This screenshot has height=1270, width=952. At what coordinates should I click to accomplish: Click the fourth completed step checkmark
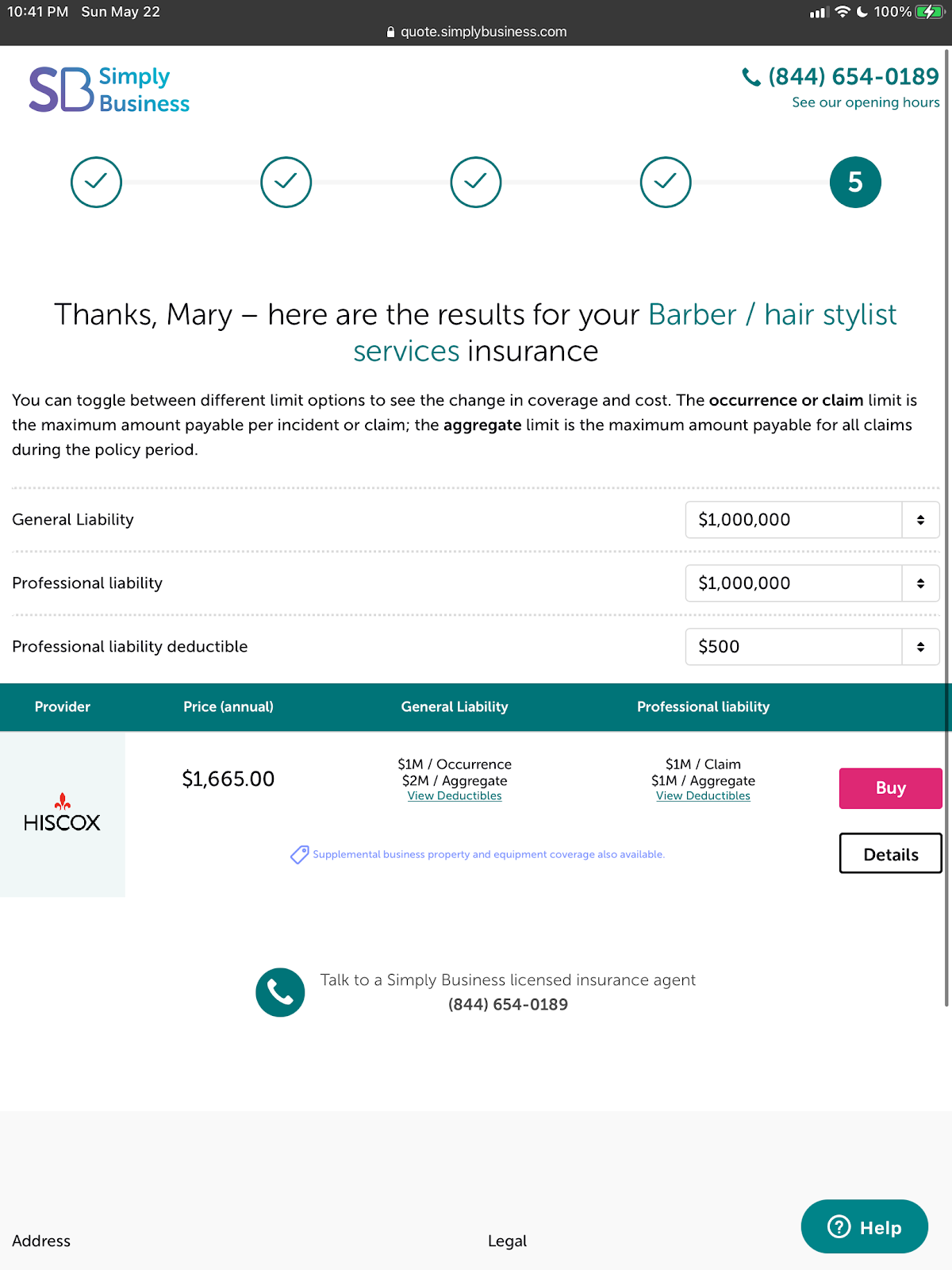click(666, 183)
